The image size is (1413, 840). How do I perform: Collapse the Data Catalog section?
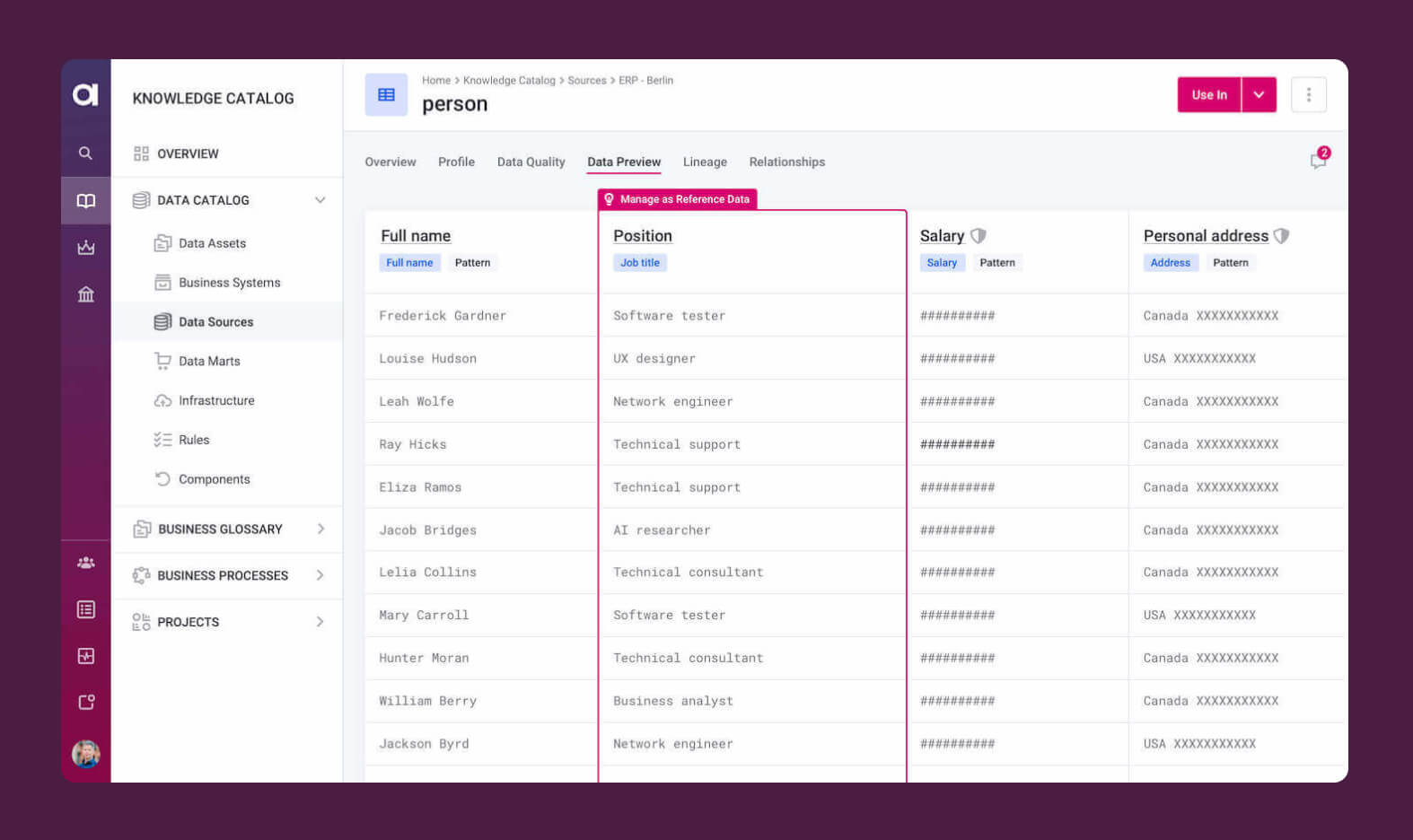[x=320, y=200]
